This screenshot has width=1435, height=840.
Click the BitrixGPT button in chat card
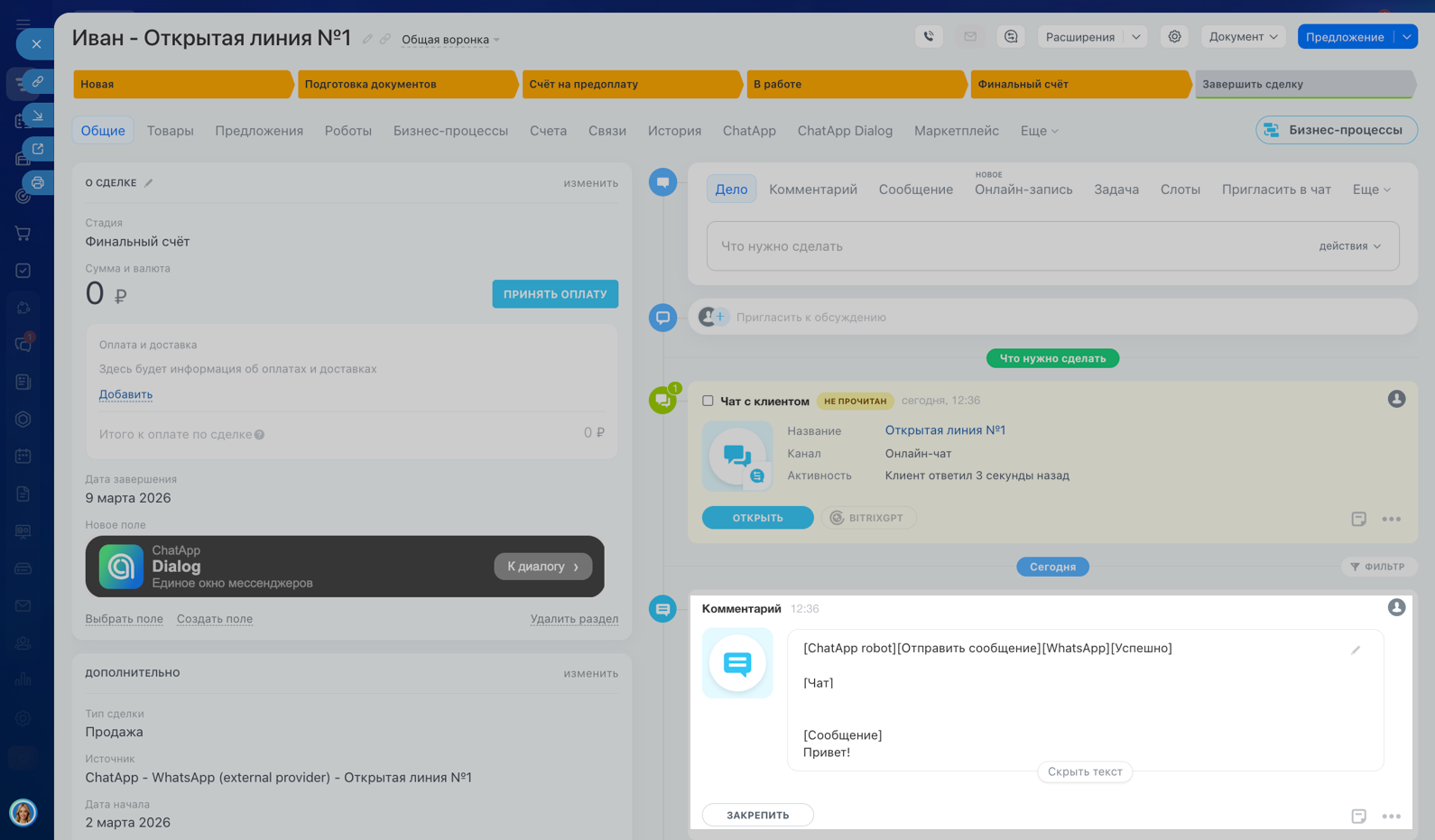pyautogui.click(x=867, y=518)
